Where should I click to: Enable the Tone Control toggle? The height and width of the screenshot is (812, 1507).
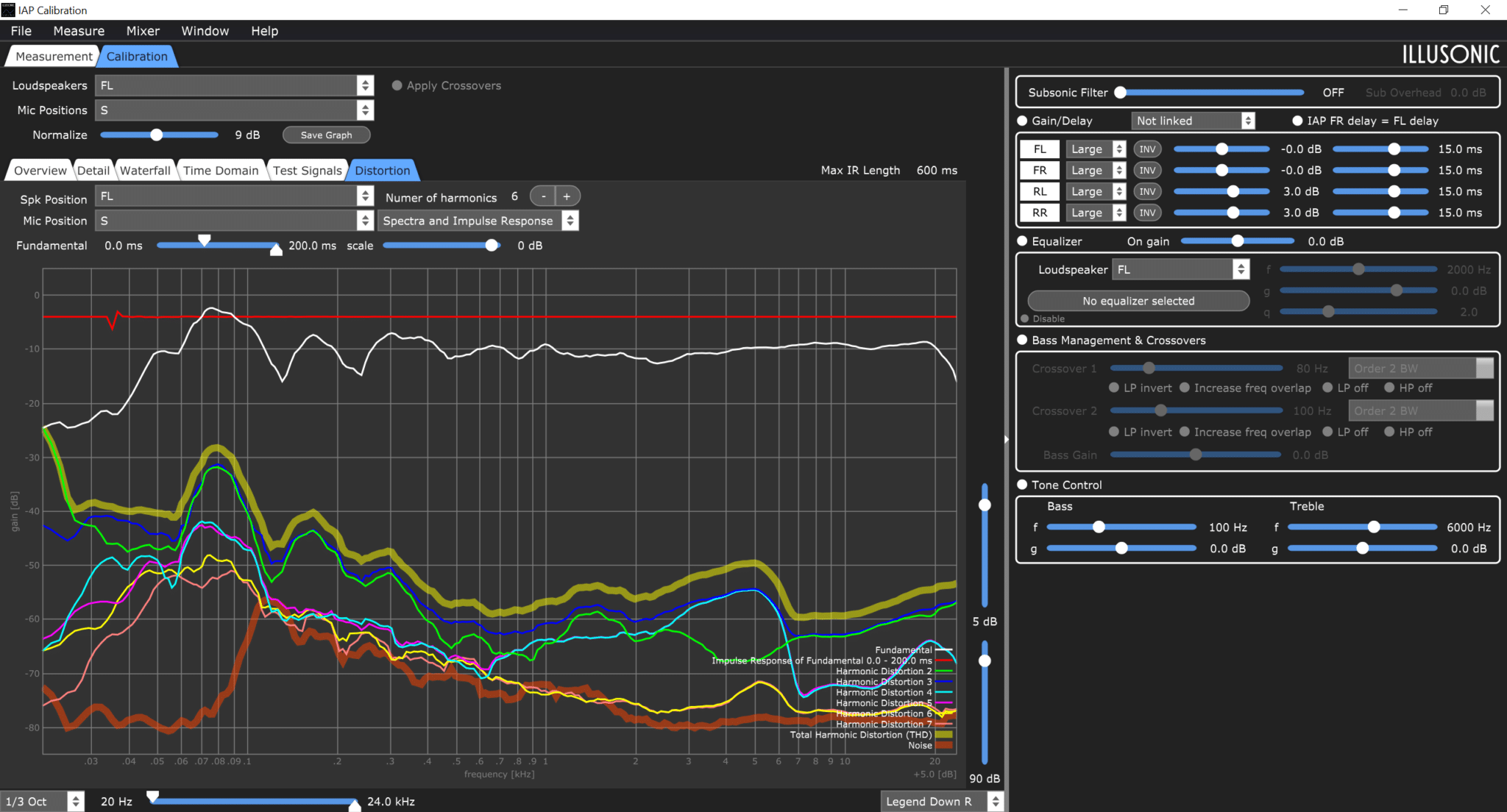[1022, 485]
